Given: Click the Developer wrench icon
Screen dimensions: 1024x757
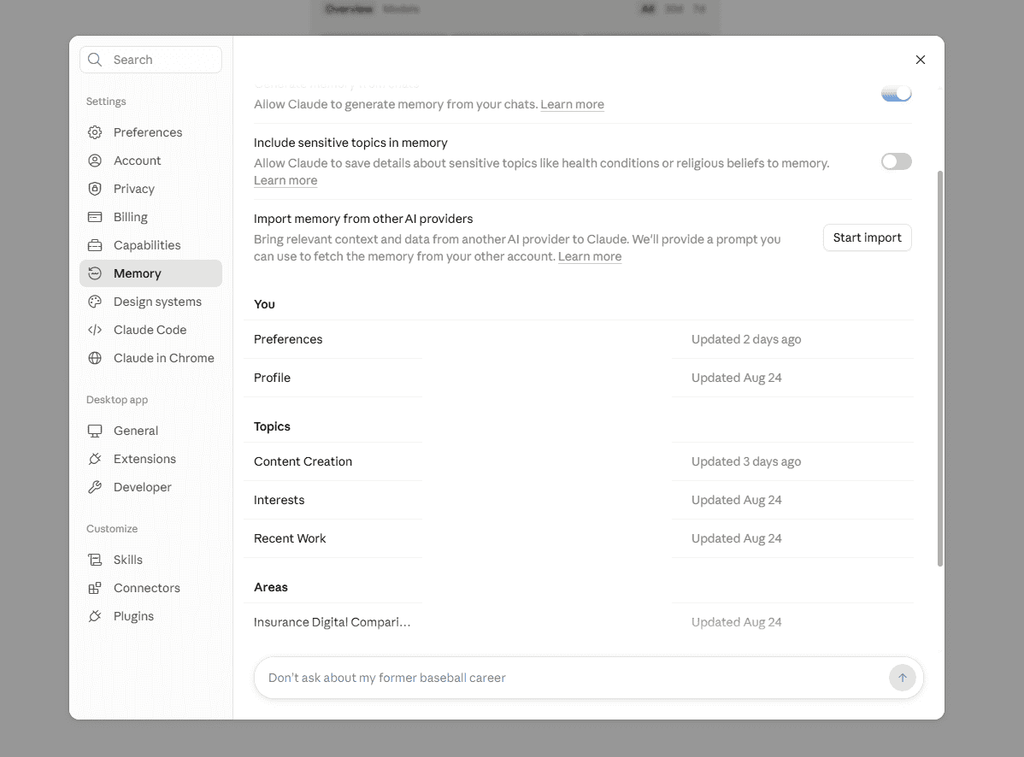Looking at the screenshot, I should pos(95,487).
